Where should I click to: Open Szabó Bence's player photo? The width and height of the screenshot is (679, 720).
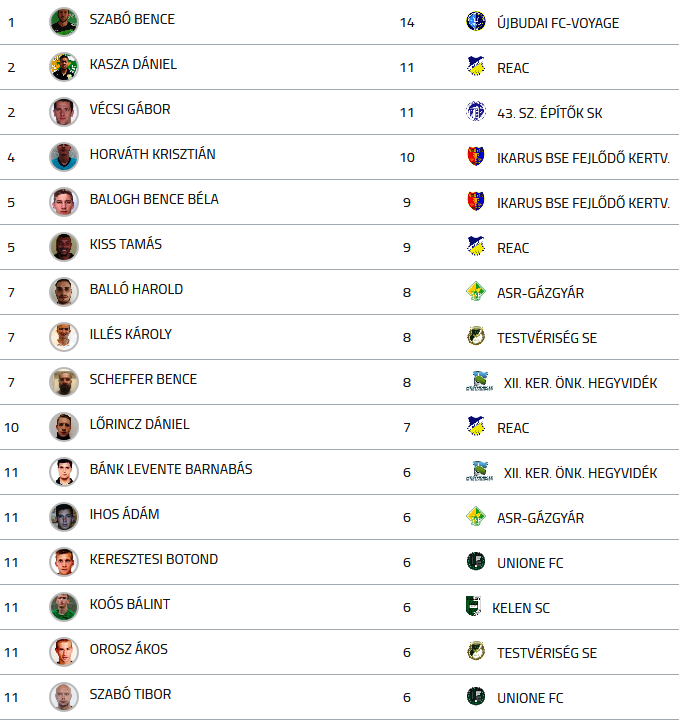coord(64,21)
